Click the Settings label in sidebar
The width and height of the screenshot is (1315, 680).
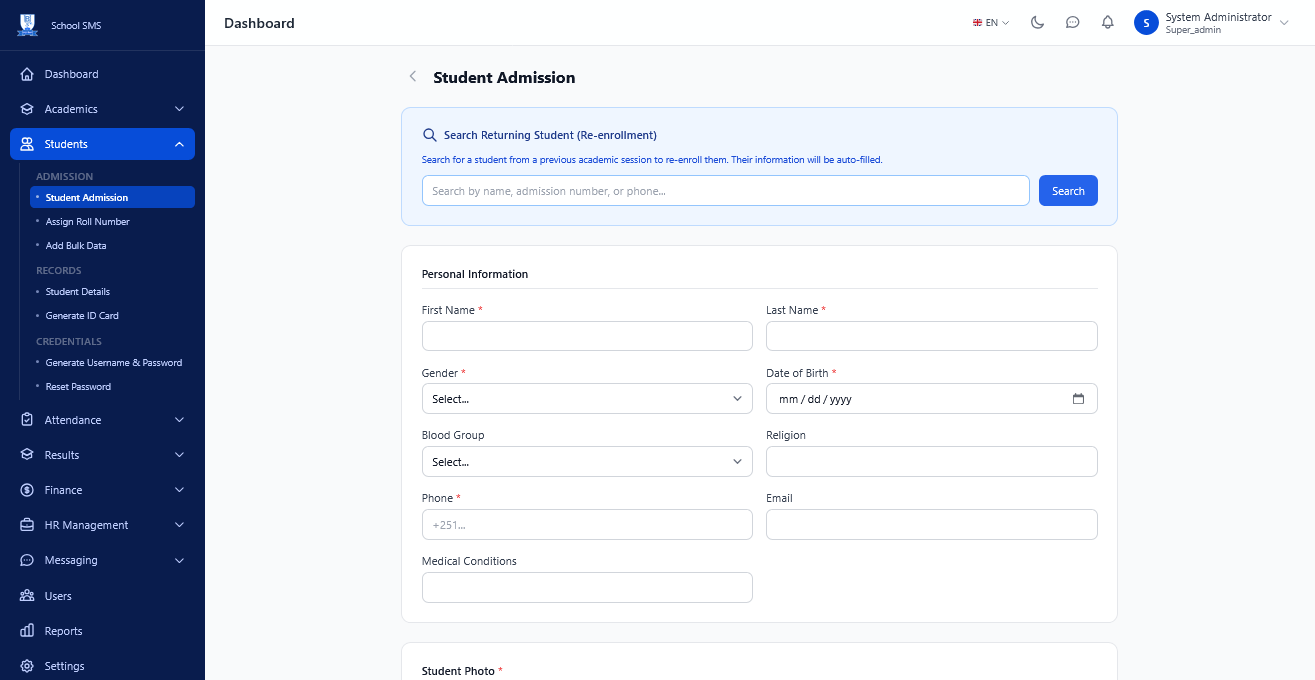(x=64, y=666)
